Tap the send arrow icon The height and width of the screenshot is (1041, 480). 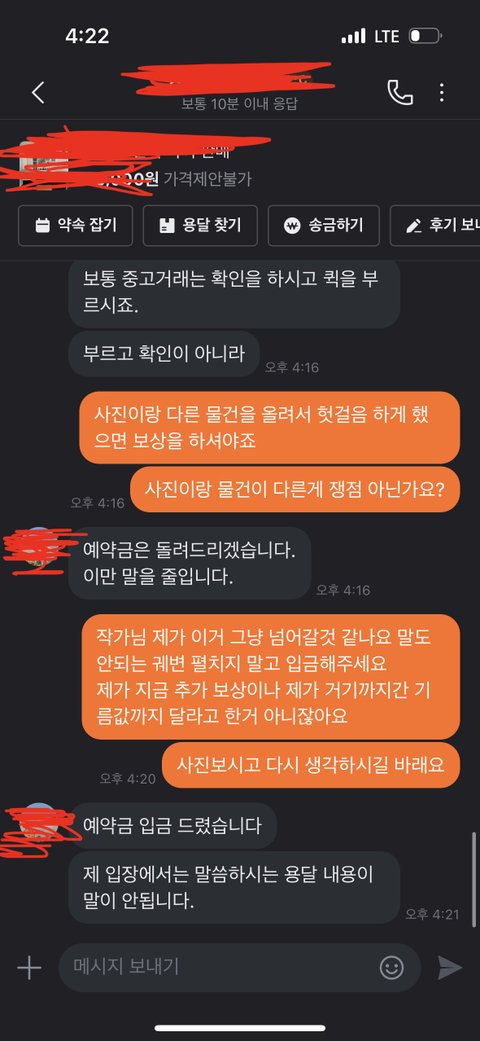(450, 968)
